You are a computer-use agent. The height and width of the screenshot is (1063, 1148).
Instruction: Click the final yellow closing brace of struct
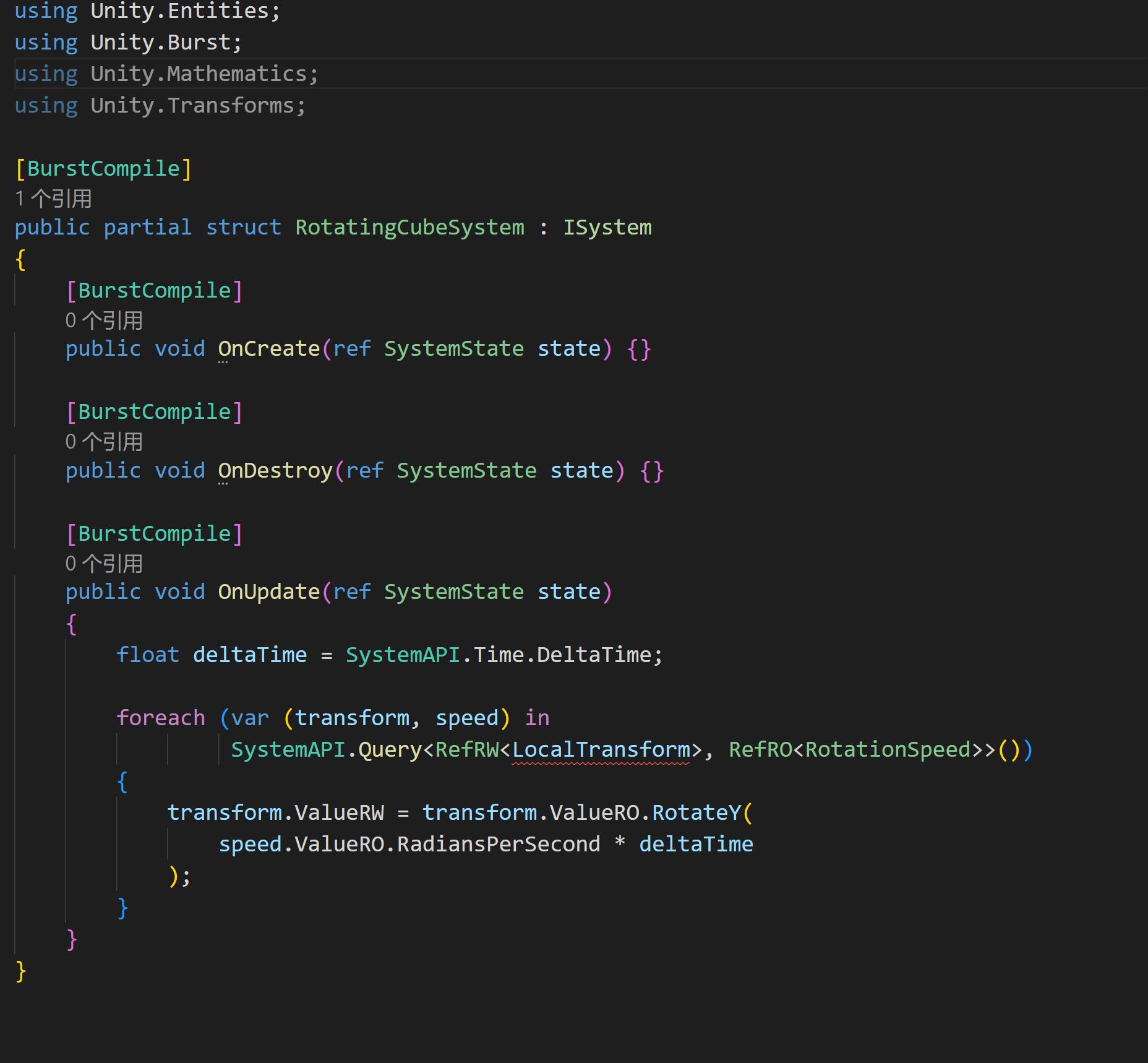(20, 971)
